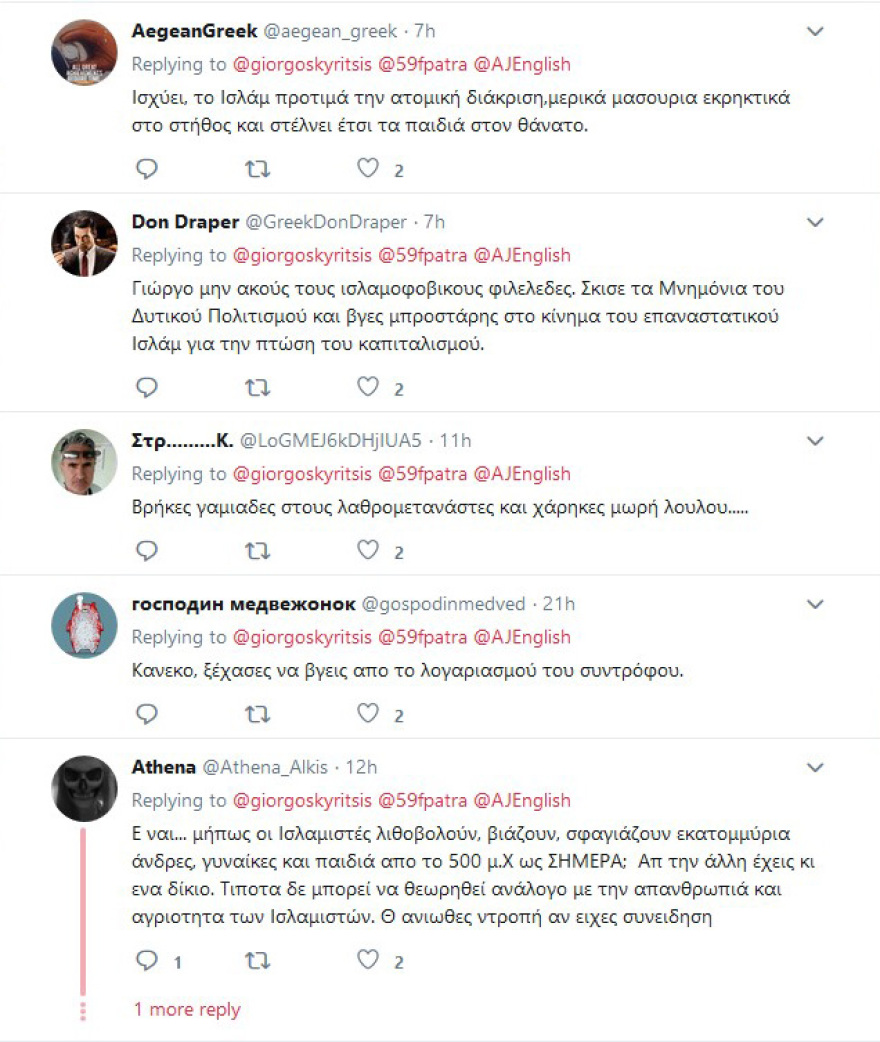Show the 1 more reply
The image size is (880, 1042).
point(186,1009)
